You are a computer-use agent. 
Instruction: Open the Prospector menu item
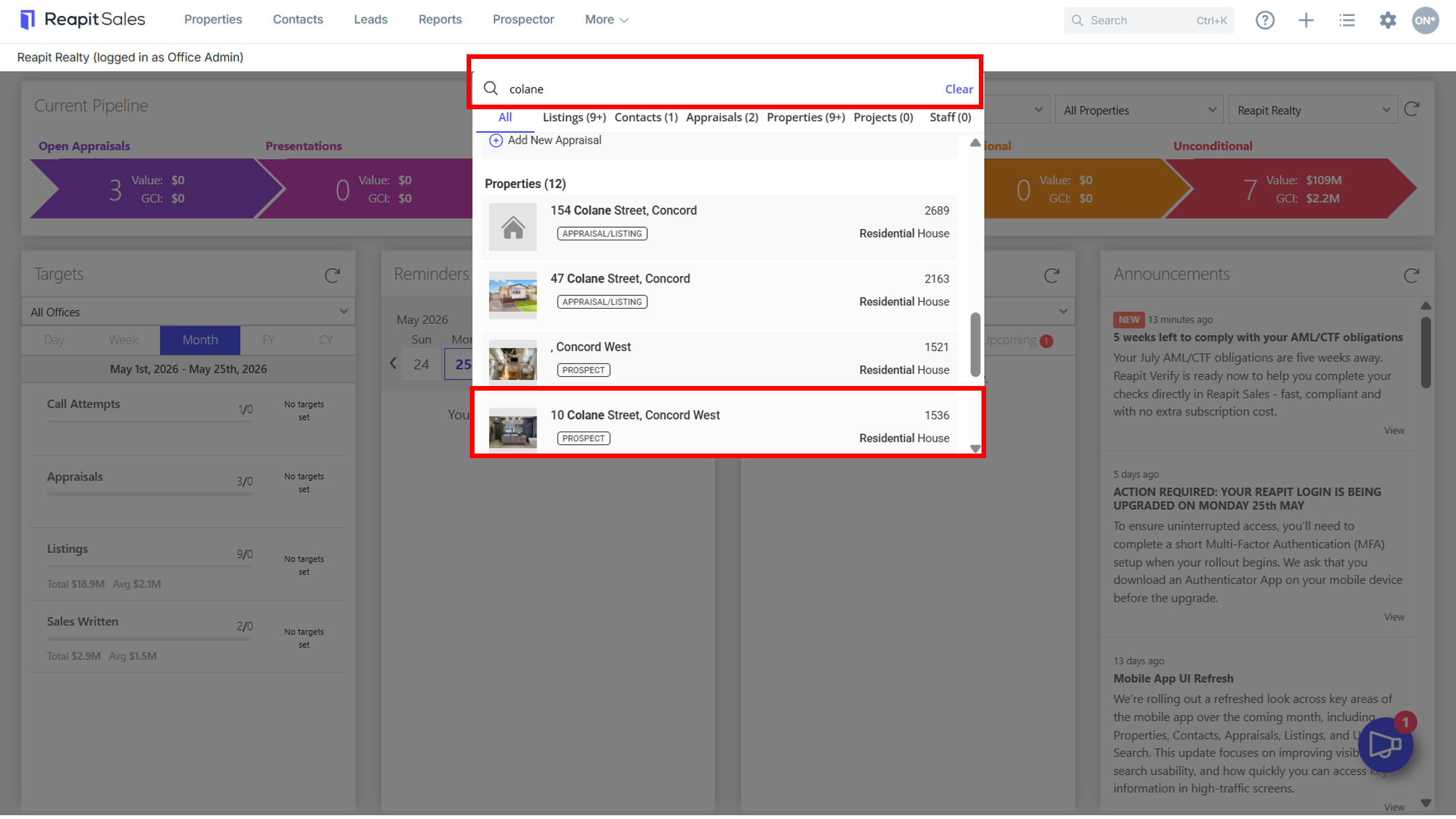coord(523,20)
